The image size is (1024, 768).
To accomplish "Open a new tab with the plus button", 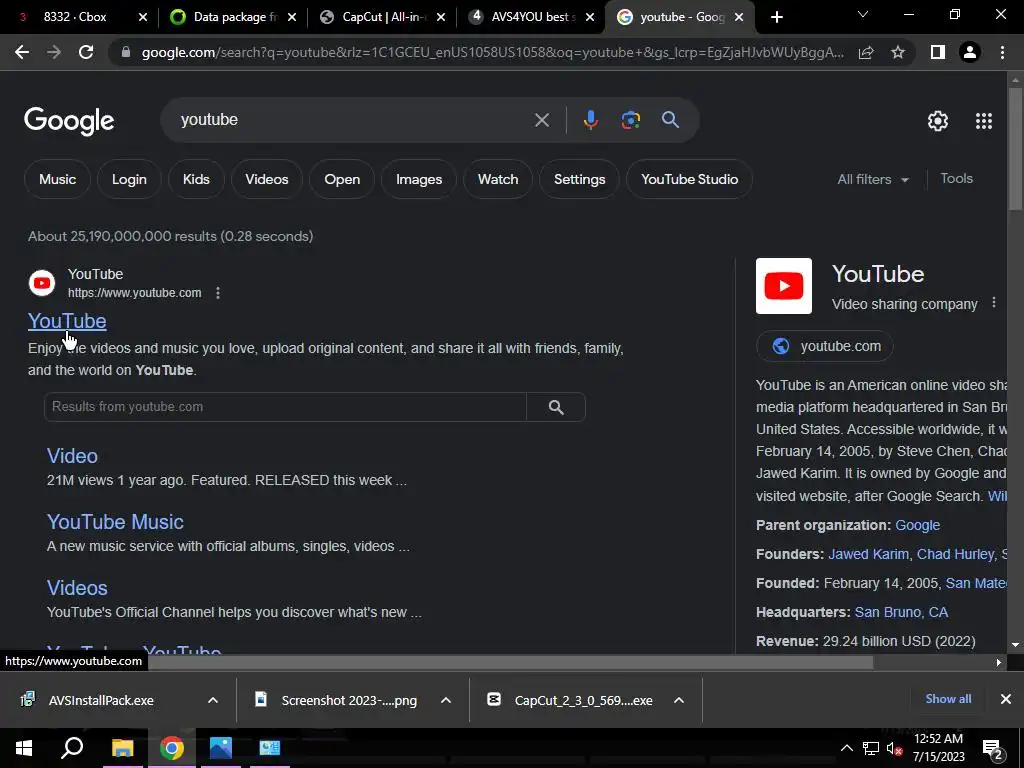I will coord(776,17).
